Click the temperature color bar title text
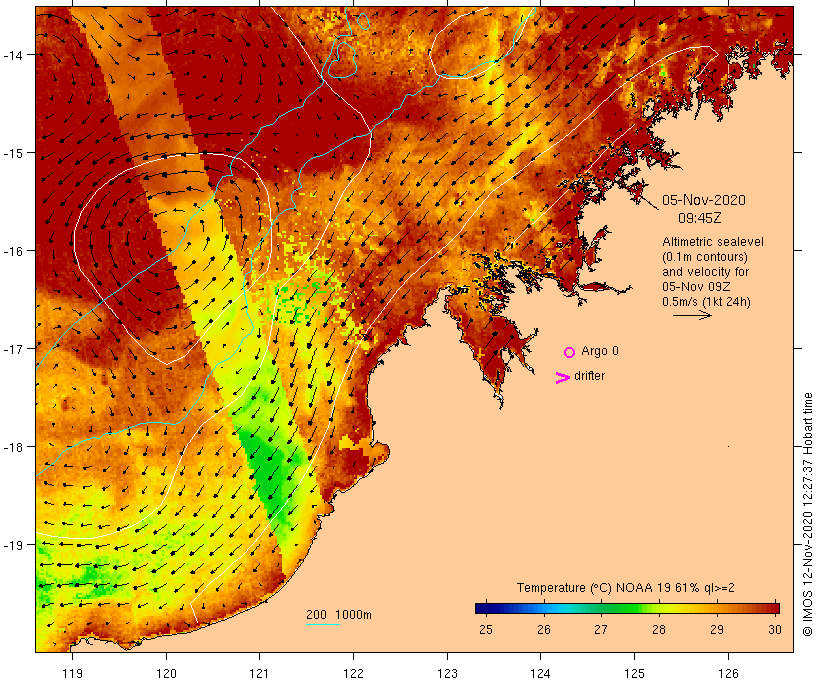Viewport: 820px width, 680px height. (x=625, y=587)
